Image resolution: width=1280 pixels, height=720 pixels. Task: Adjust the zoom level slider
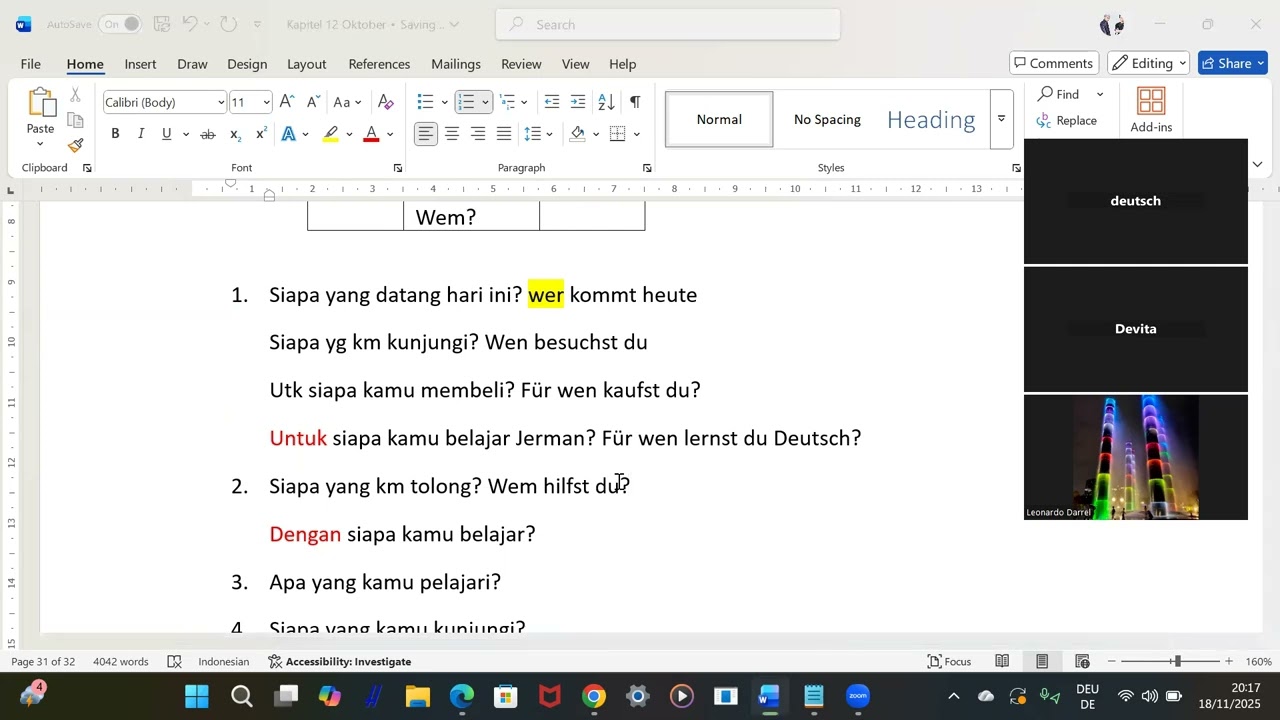coord(1177,661)
